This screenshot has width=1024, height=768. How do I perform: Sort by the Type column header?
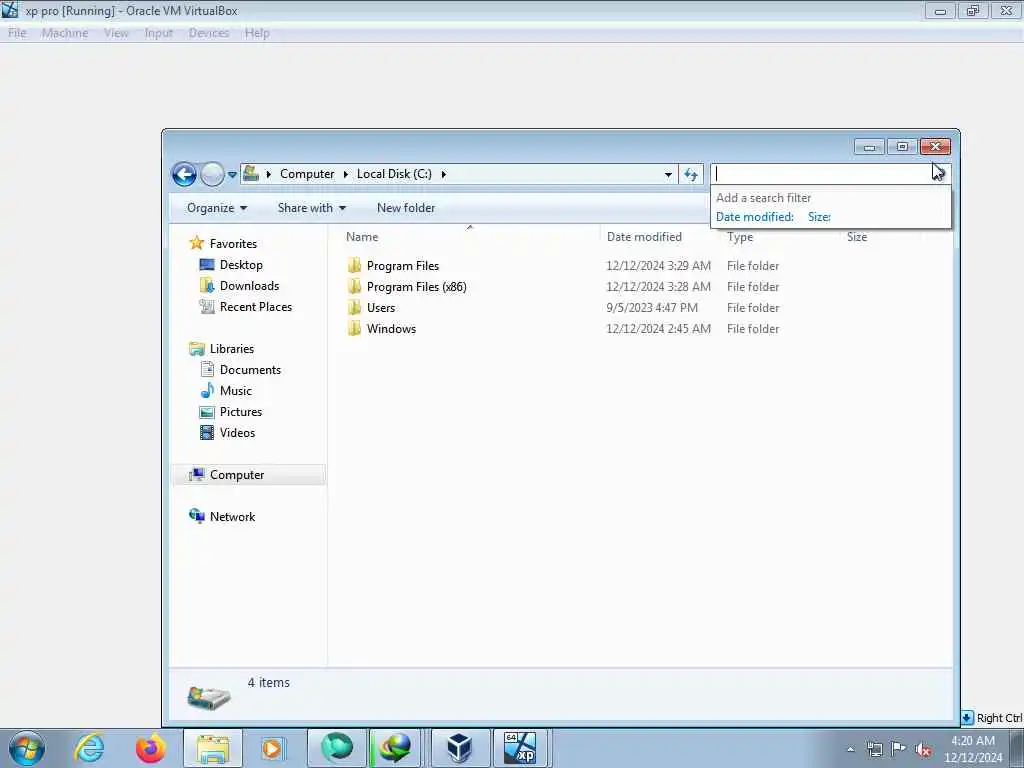click(740, 237)
